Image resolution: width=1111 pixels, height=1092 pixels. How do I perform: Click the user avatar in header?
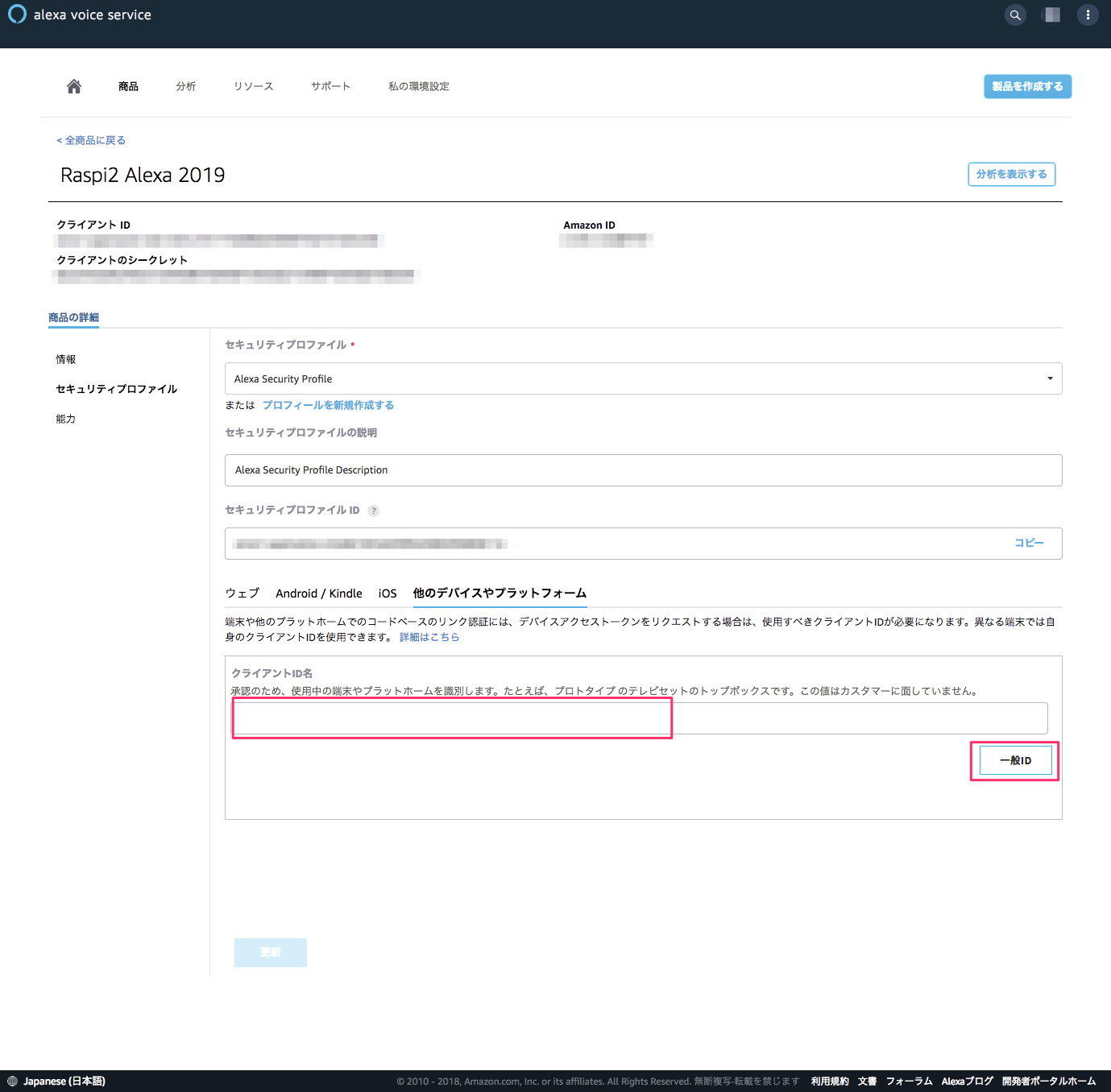click(x=1051, y=14)
